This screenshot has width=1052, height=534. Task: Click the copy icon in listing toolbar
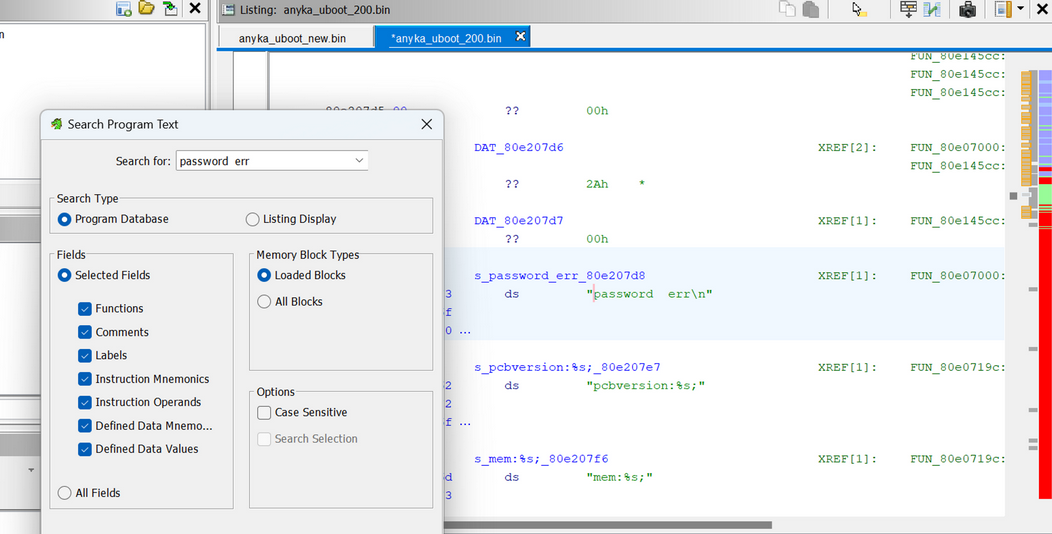(x=787, y=10)
